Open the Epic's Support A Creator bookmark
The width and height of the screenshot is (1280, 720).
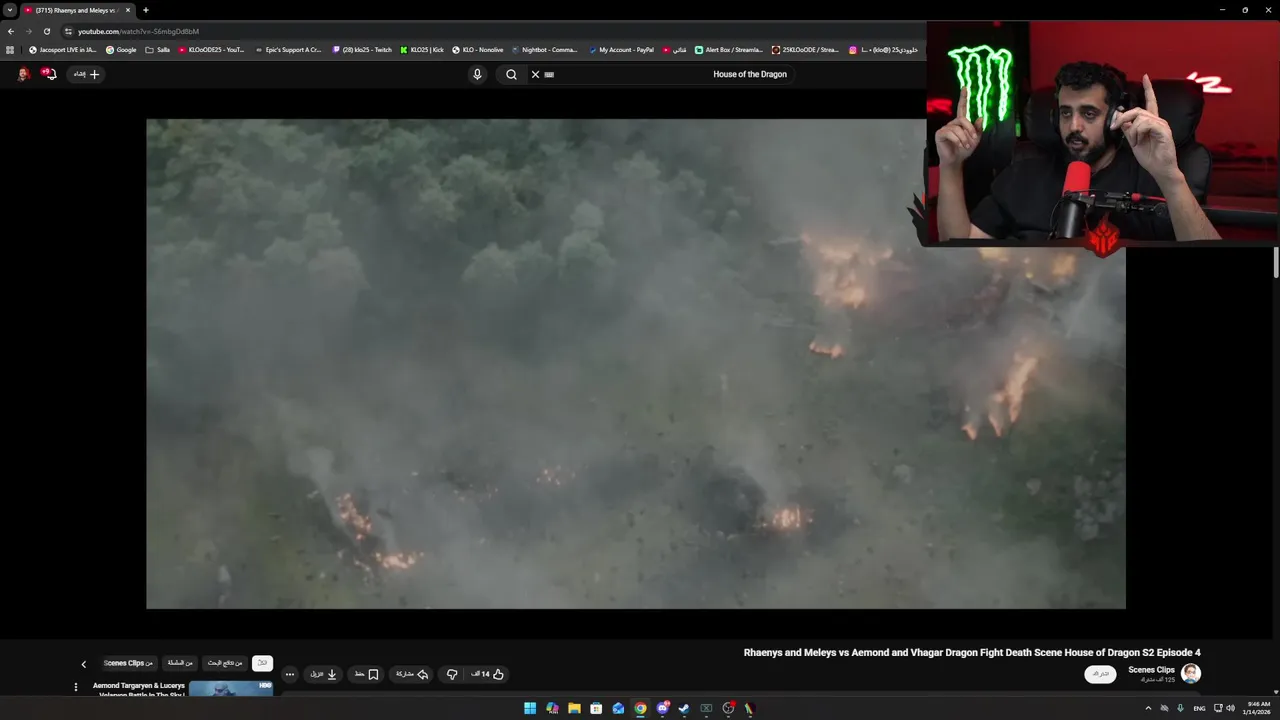[288, 49]
